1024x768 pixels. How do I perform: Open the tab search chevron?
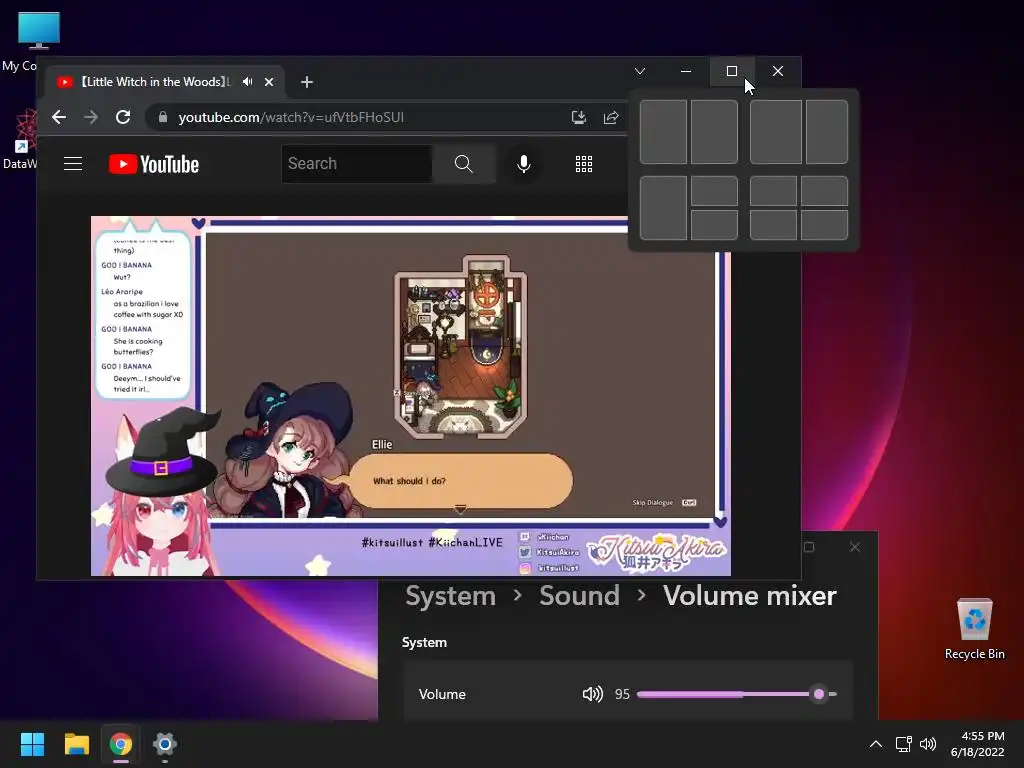pos(640,71)
